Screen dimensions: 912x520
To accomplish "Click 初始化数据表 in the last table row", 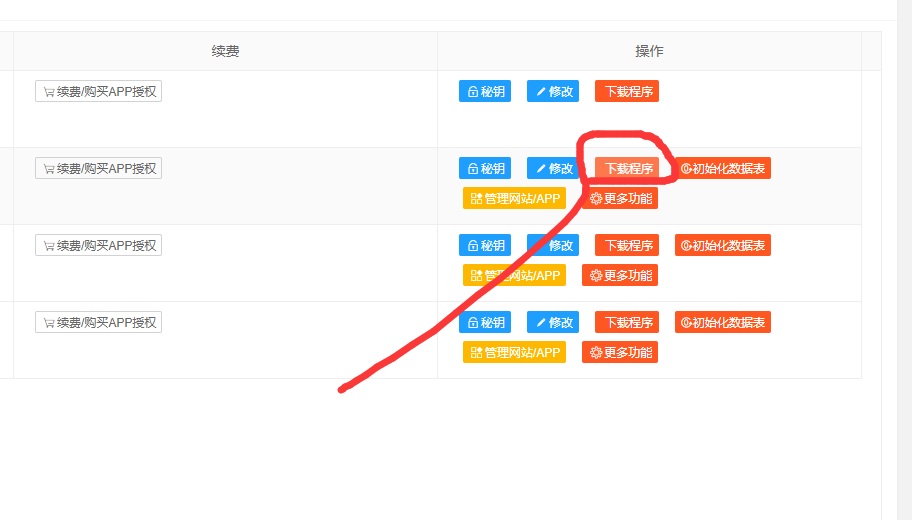I will (x=723, y=322).
